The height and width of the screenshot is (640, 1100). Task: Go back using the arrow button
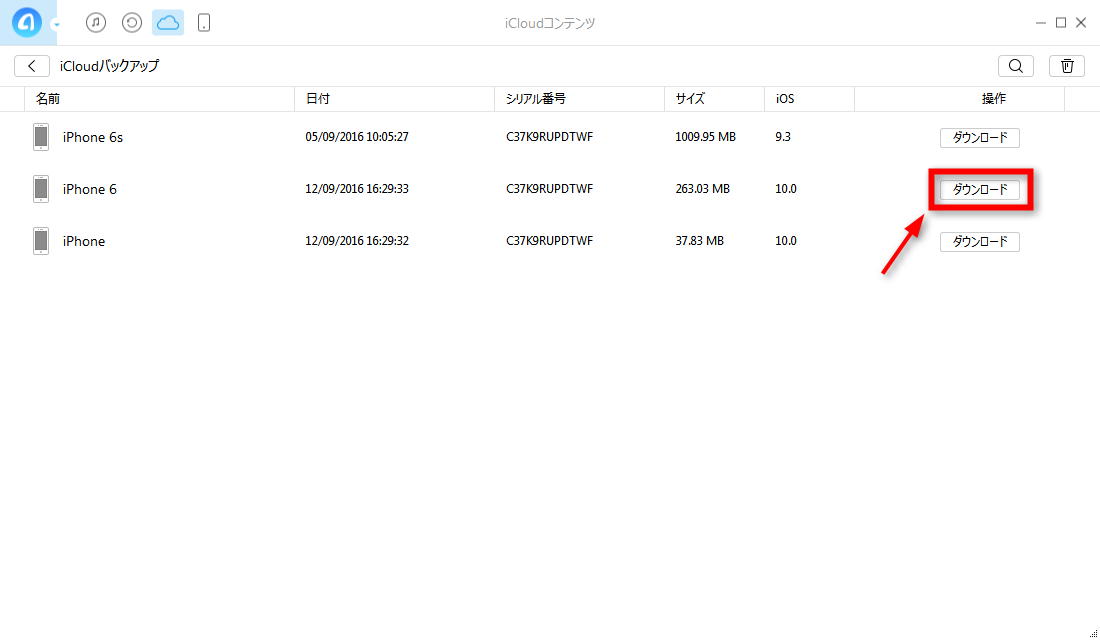[32, 66]
